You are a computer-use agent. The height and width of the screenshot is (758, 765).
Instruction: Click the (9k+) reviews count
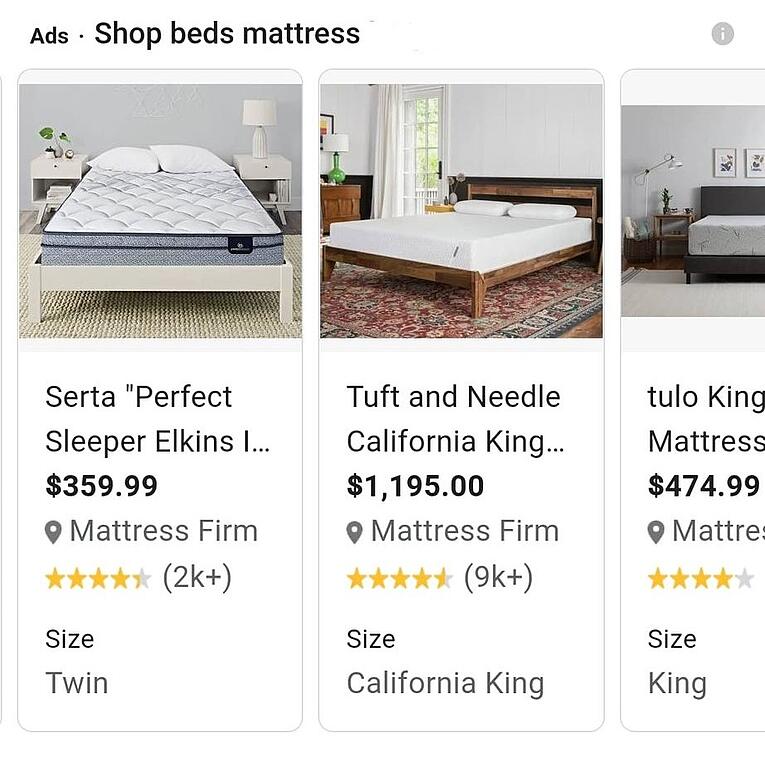point(498,578)
